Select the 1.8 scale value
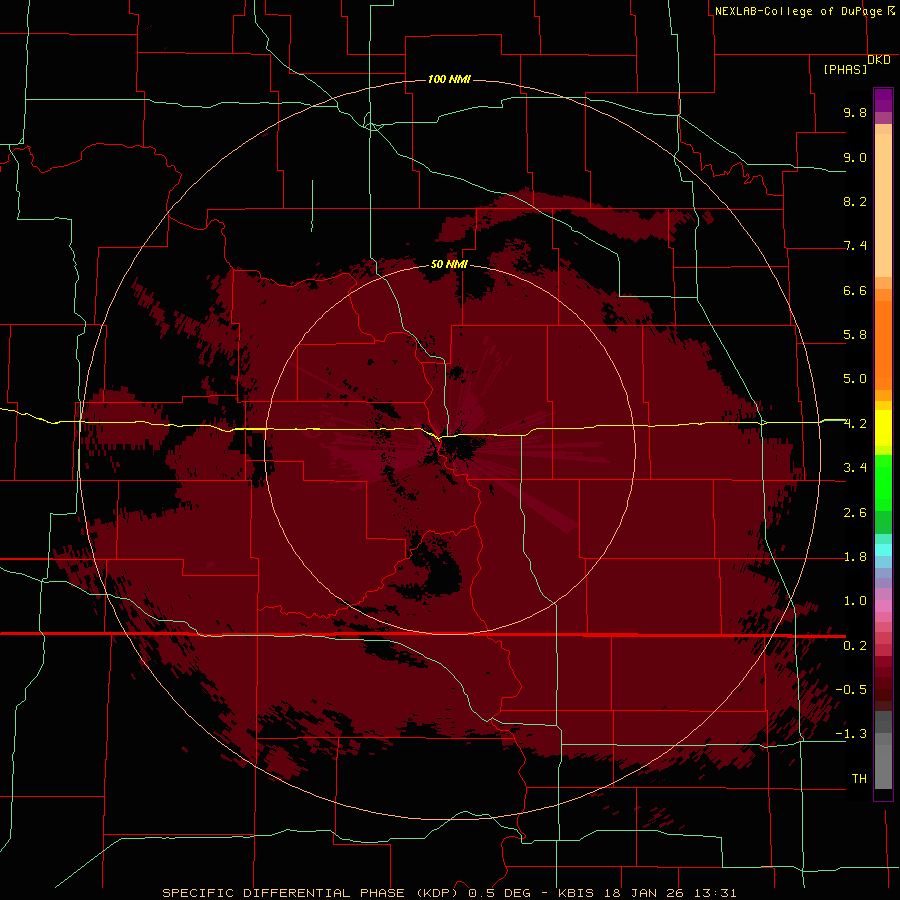Image resolution: width=900 pixels, height=900 pixels. pyautogui.click(x=855, y=557)
